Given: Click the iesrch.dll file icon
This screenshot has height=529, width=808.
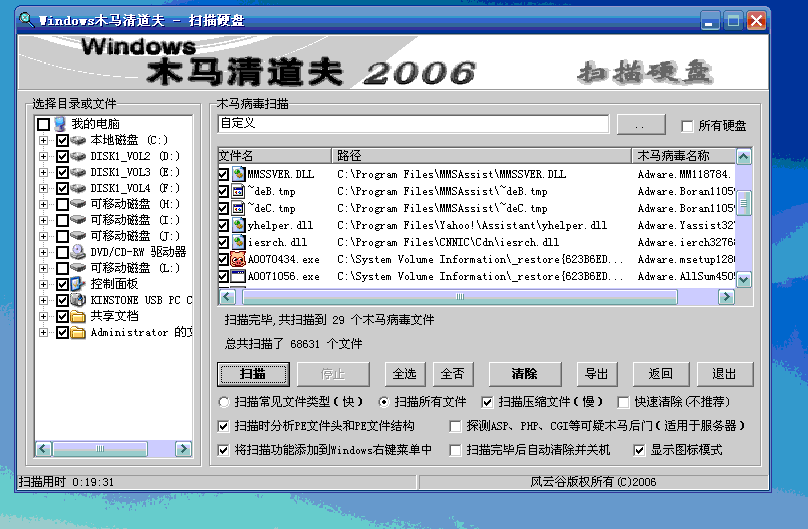Looking at the screenshot, I should (x=238, y=242).
